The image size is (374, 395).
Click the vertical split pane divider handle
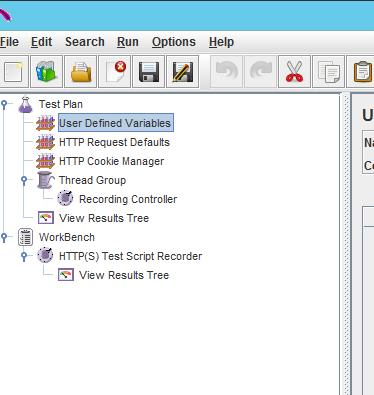(346, 244)
